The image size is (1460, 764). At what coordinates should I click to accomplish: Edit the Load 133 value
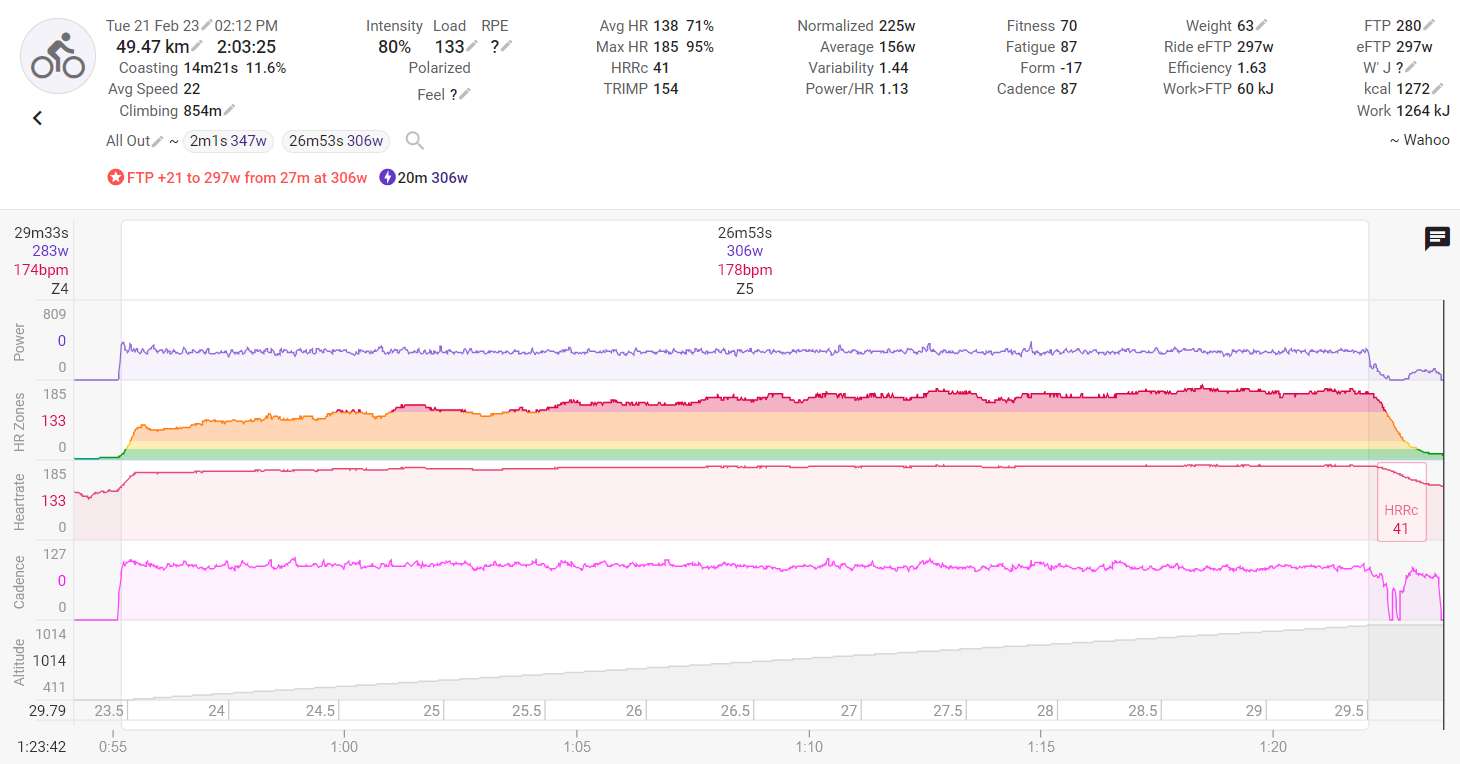pyautogui.click(x=472, y=47)
